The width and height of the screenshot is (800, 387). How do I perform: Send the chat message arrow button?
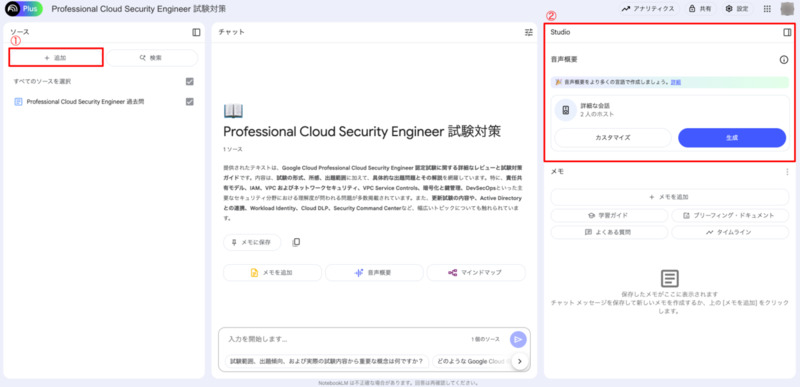518,340
